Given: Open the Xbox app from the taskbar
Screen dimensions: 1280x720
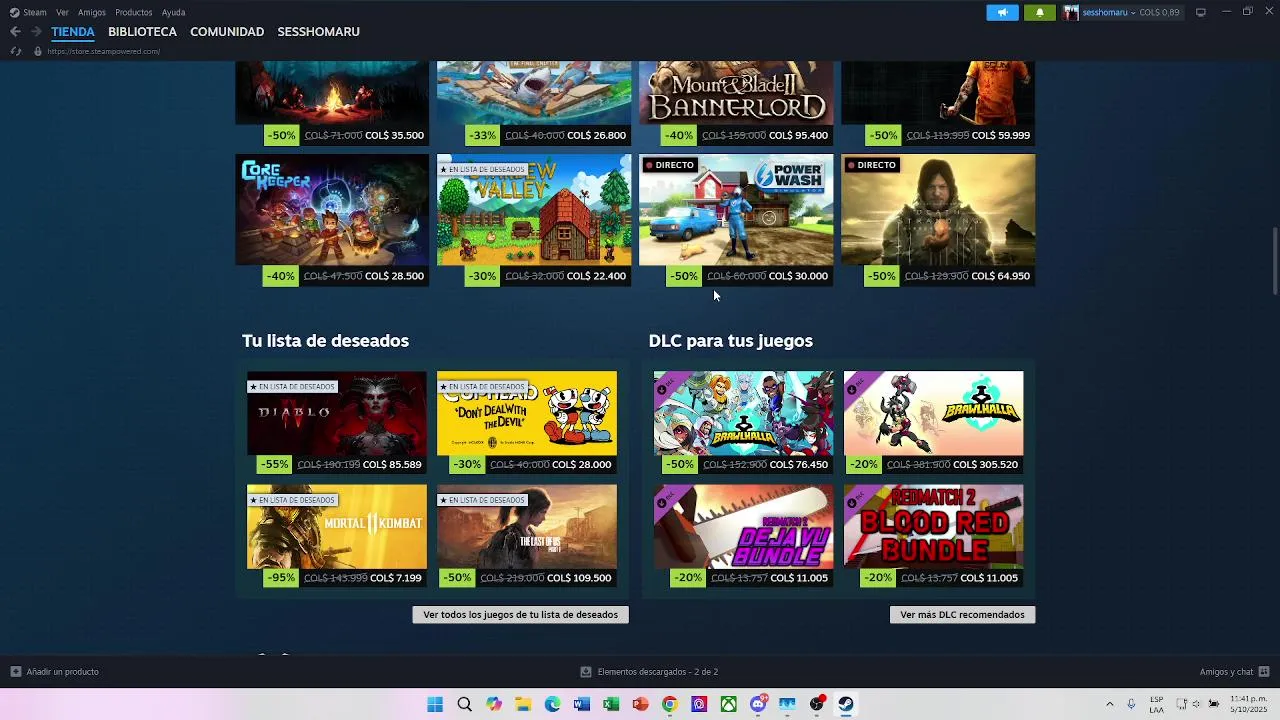Looking at the screenshot, I should [x=729, y=704].
